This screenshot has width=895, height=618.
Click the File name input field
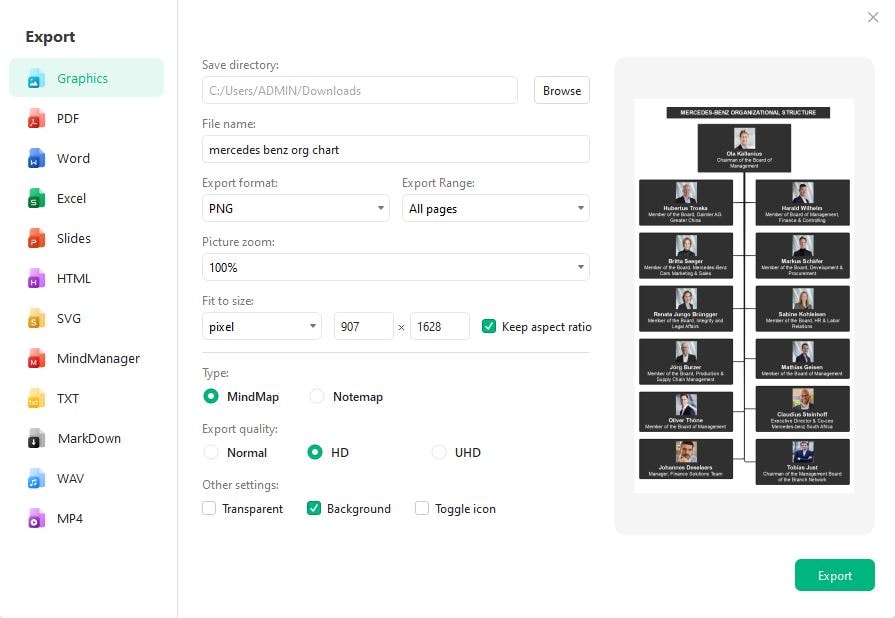coord(396,150)
